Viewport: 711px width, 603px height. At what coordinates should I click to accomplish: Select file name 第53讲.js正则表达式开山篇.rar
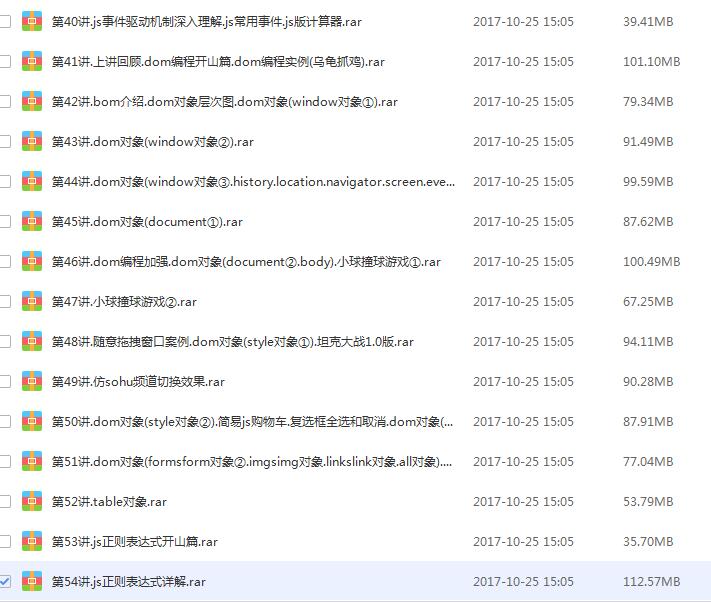point(134,541)
